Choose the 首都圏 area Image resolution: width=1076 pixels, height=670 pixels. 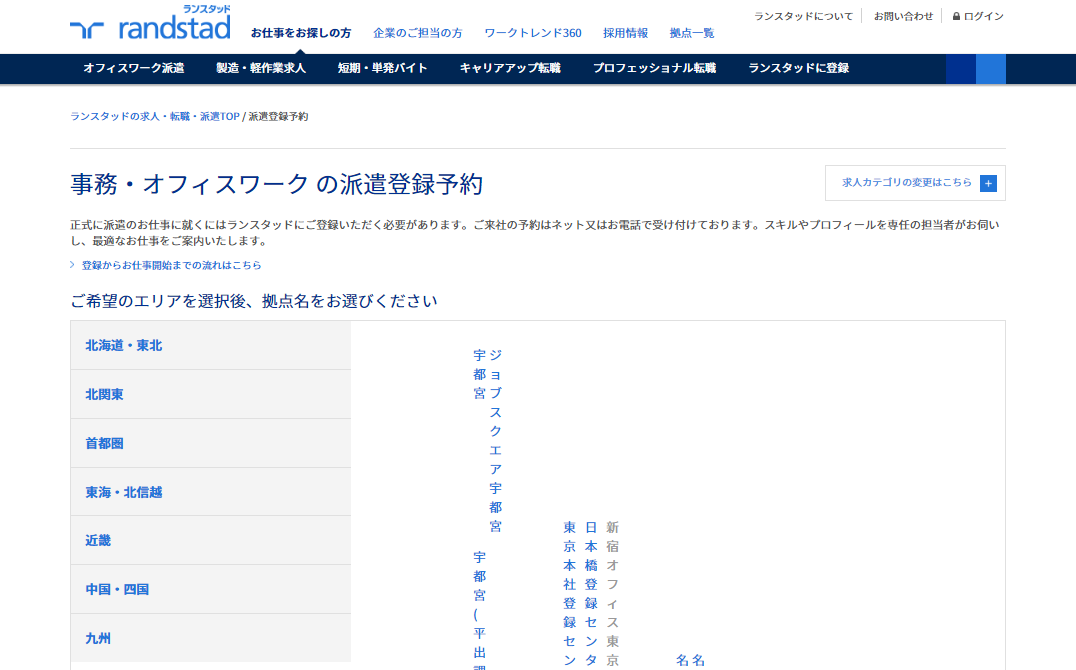click(x=211, y=443)
